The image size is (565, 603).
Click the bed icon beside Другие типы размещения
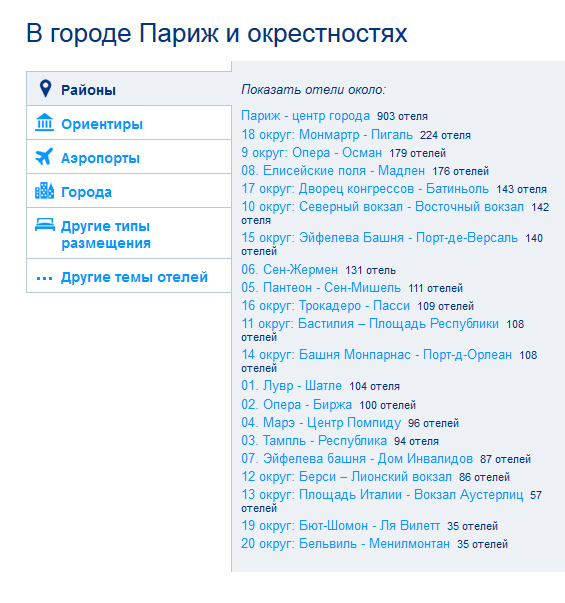45,225
